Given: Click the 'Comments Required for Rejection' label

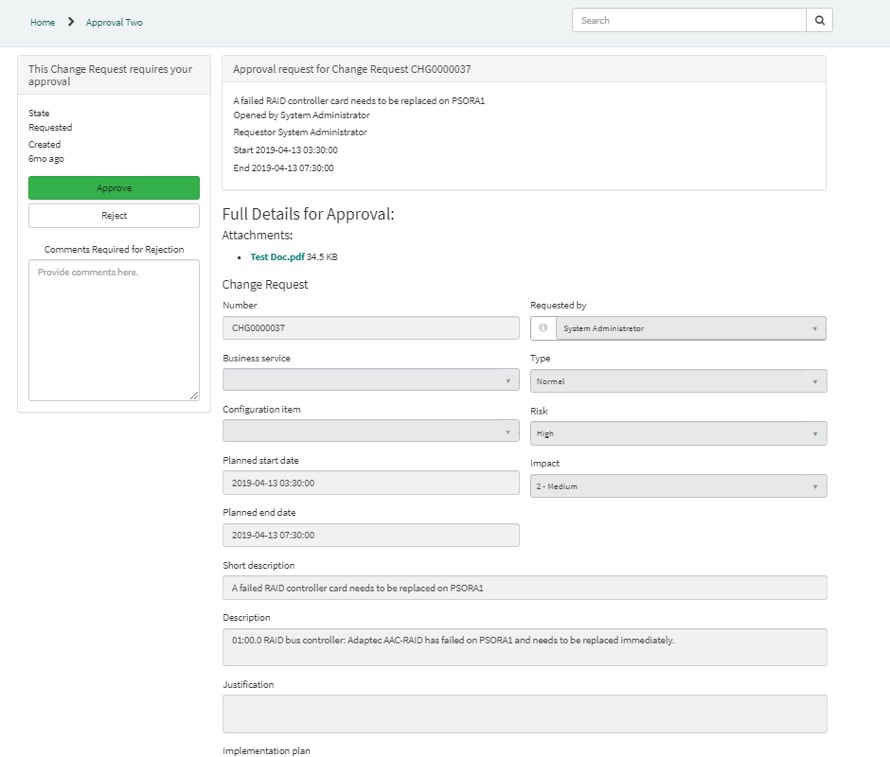Looking at the screenshot, I should pos(114,250).
